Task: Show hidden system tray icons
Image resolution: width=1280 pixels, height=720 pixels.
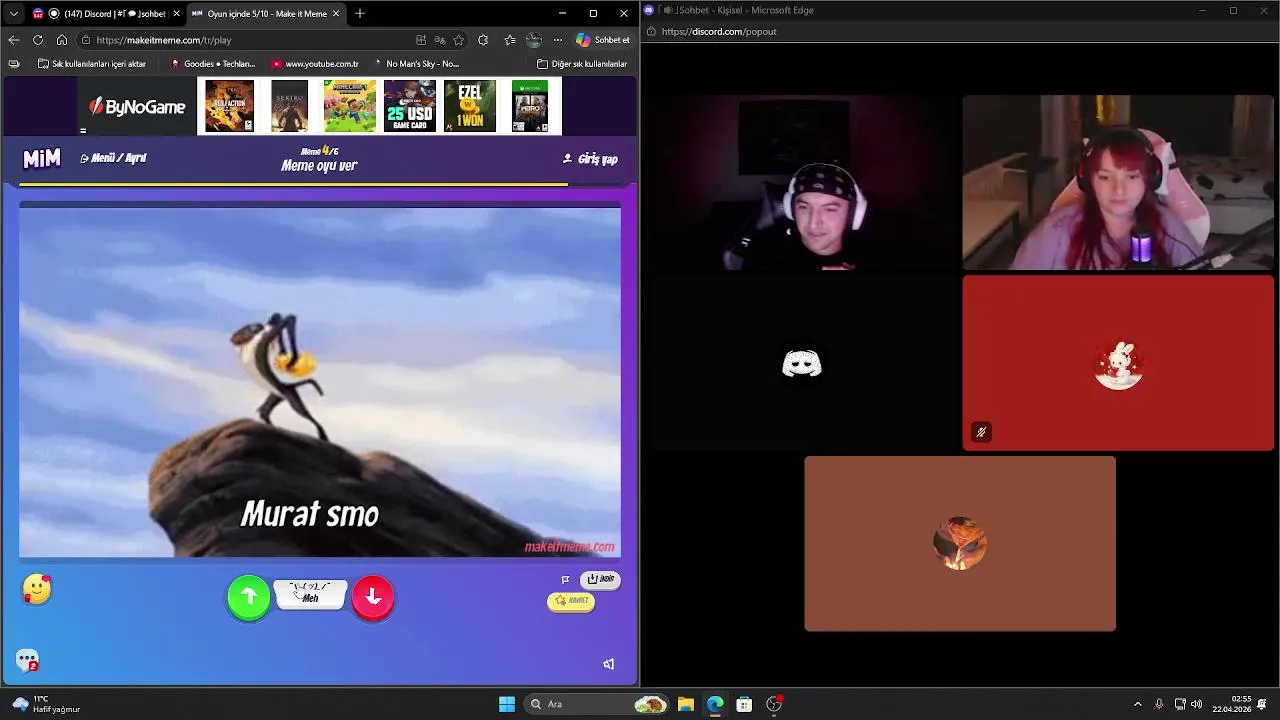Action: tap(1137, 704)
